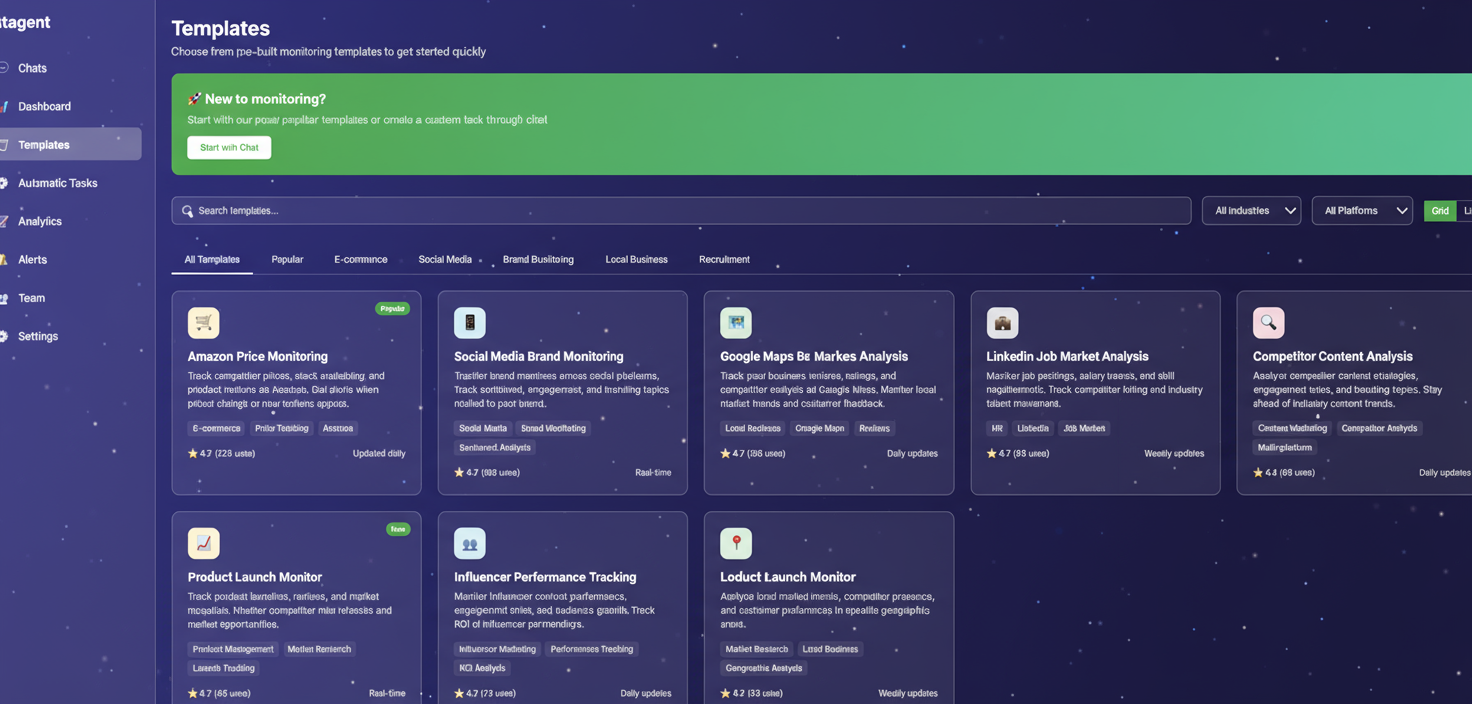Click the shopping cart icon on Amazon Price Monitoring
This screenshot has width=1472, height=704.
coord(203,323)
